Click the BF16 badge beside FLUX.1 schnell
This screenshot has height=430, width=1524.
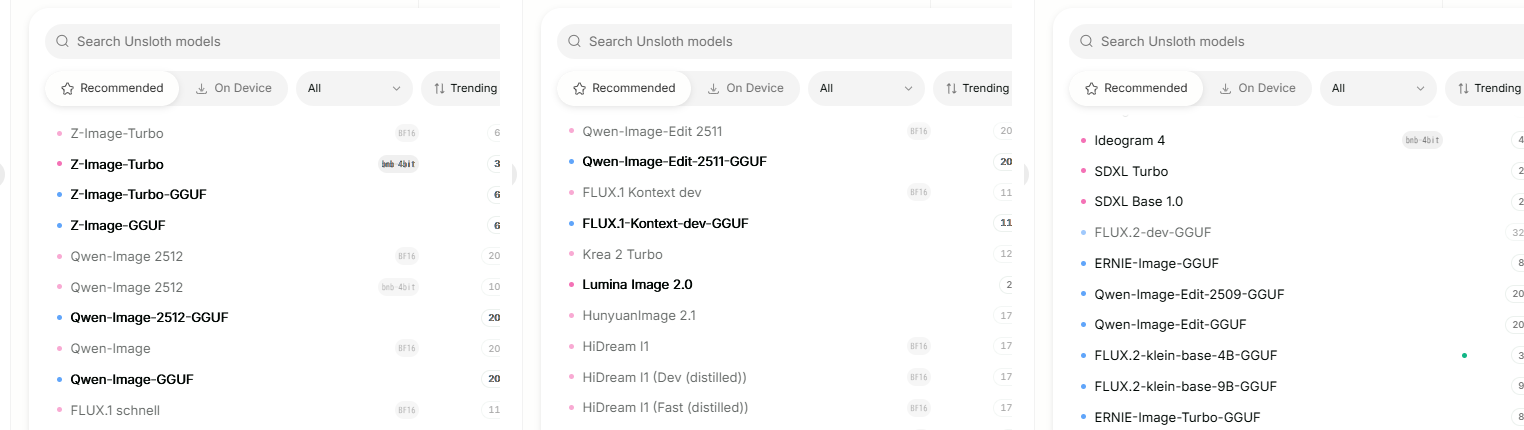[406, 410]
